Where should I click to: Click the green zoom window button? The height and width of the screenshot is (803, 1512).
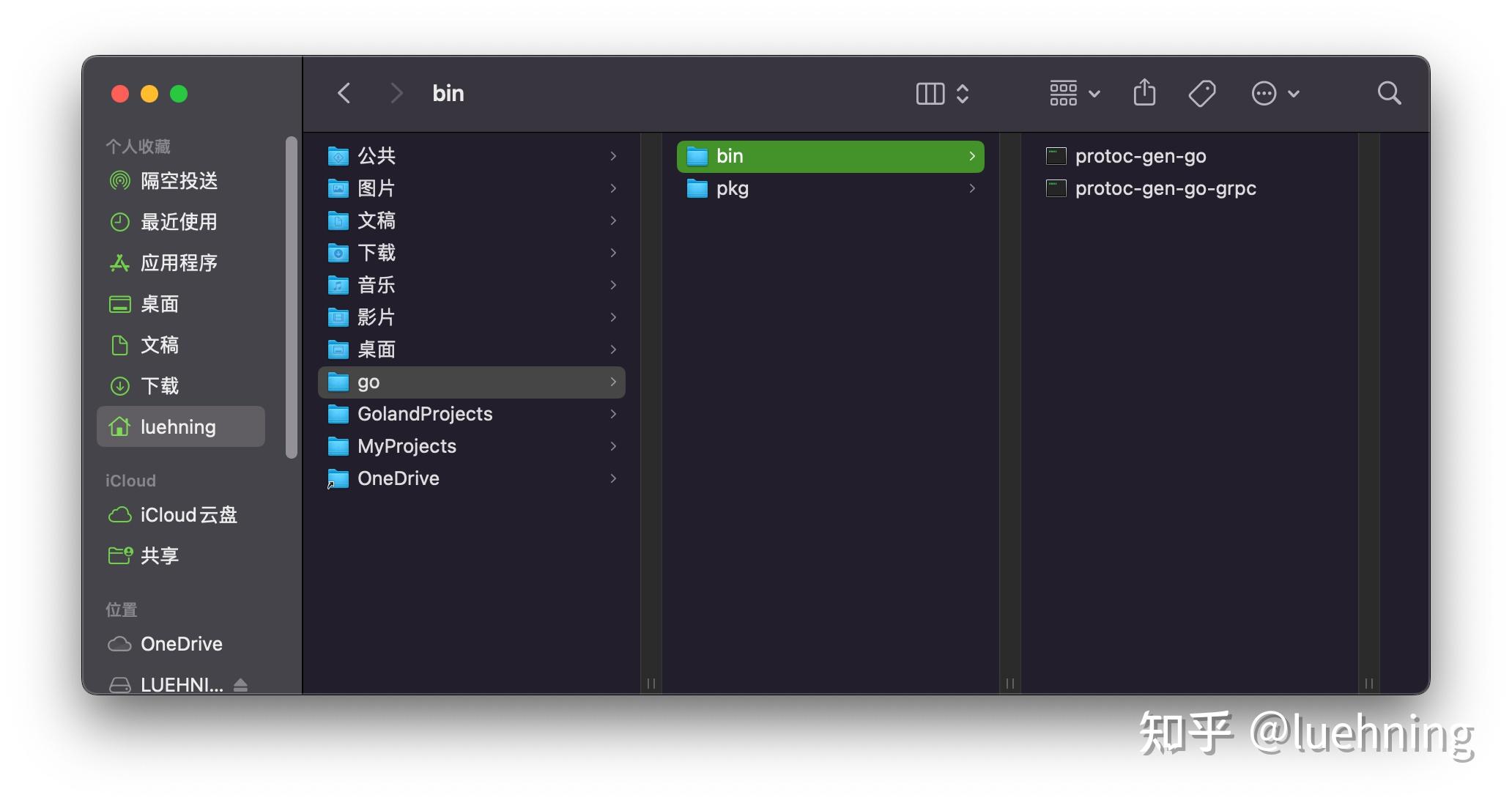click(x=179, y=94)
